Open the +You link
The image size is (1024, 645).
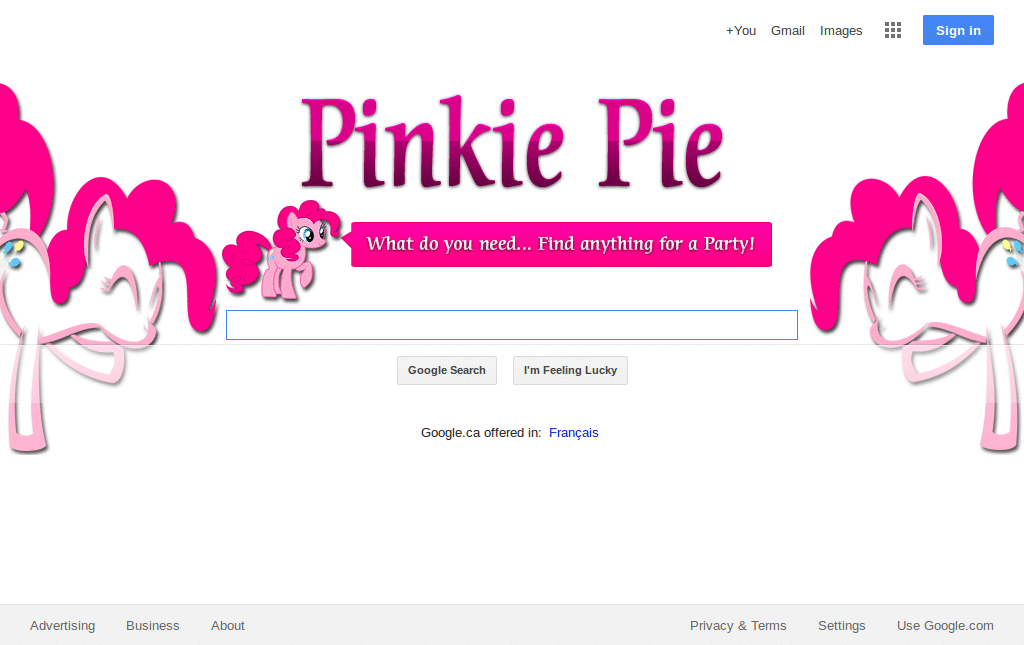pyautogui.click(x=741, y=31)
